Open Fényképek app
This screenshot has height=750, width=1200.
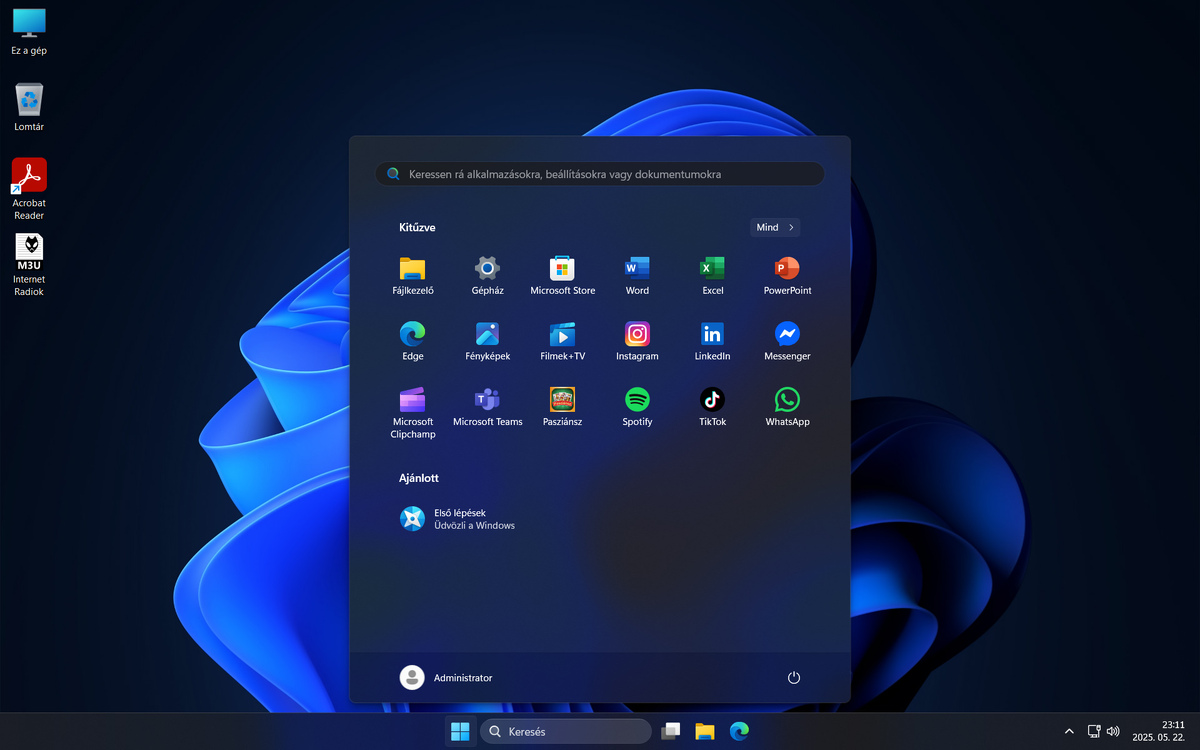487,341
